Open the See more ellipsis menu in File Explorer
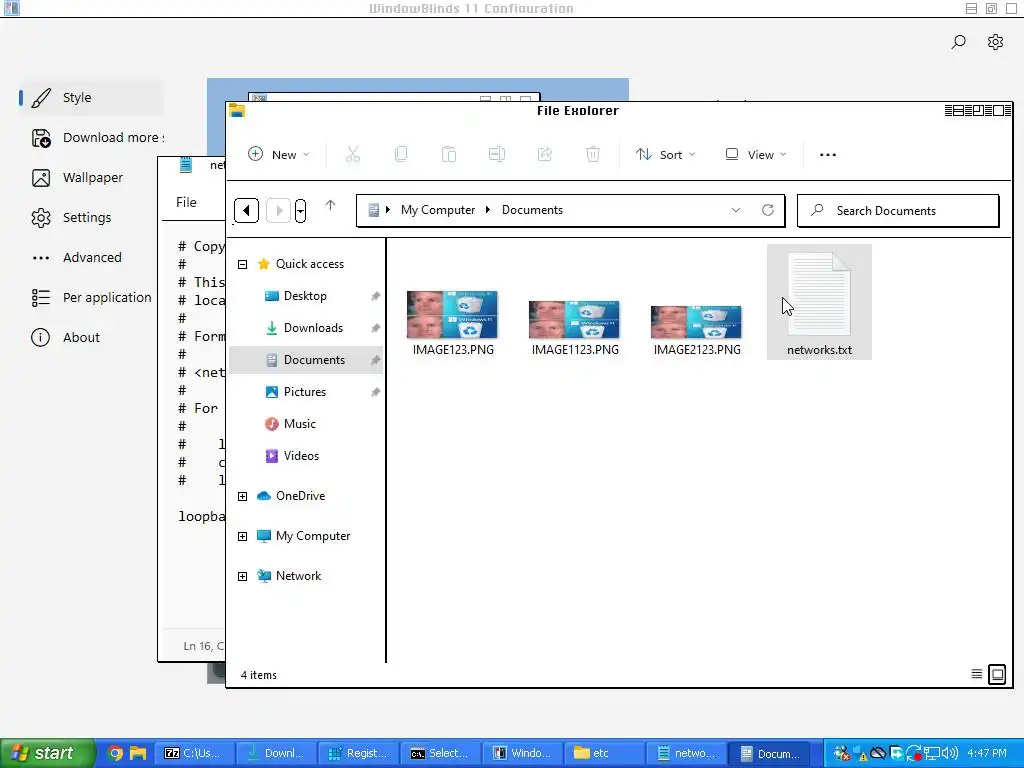The width and height of the screenshot is (1024, 768). (x=827, y=155)
